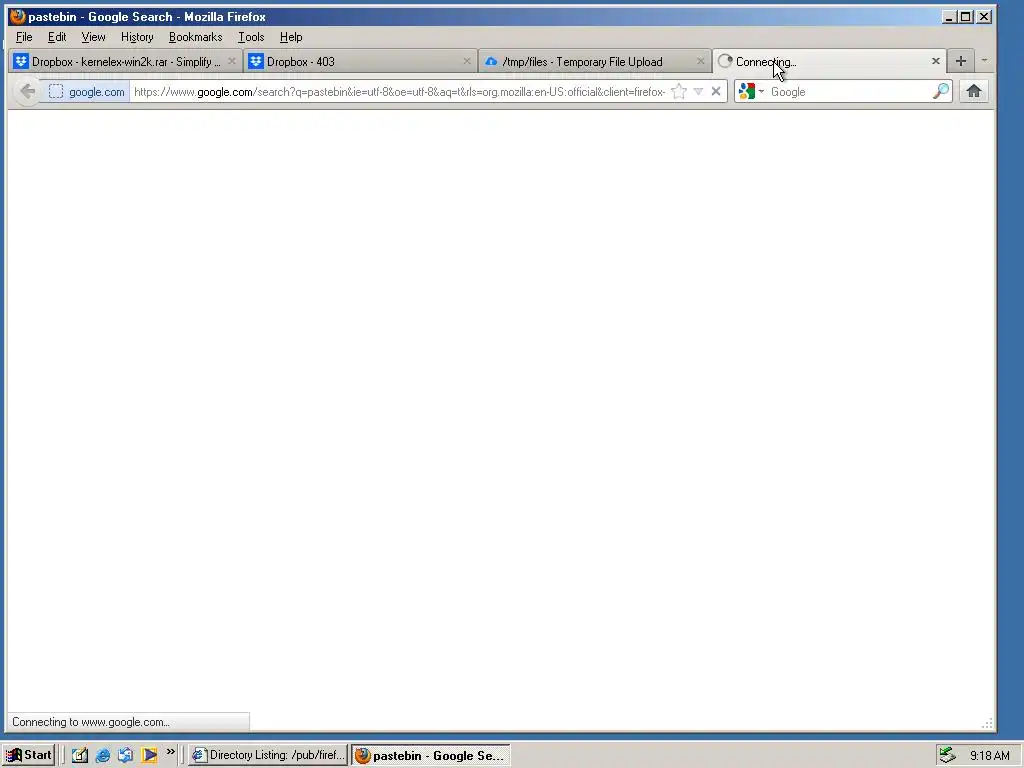Click the google.com site identity button
Image resolution: width=1024 pixels, height=768 pixels.
tap(86, 91)
